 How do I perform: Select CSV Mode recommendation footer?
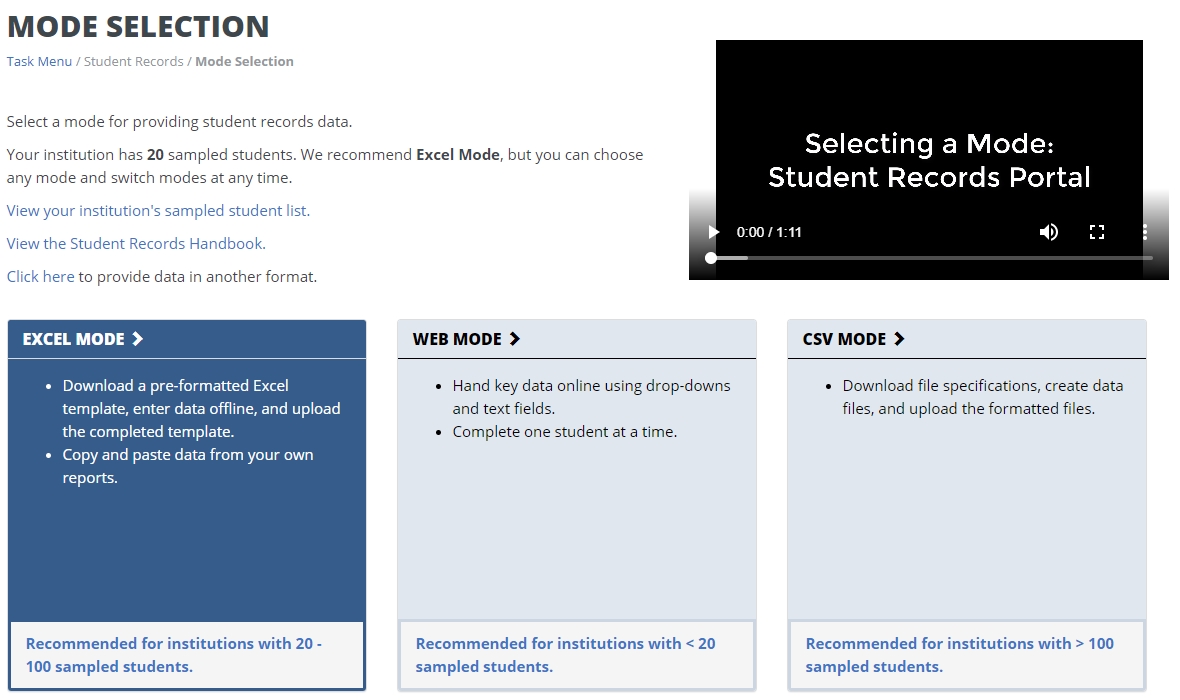966,655
